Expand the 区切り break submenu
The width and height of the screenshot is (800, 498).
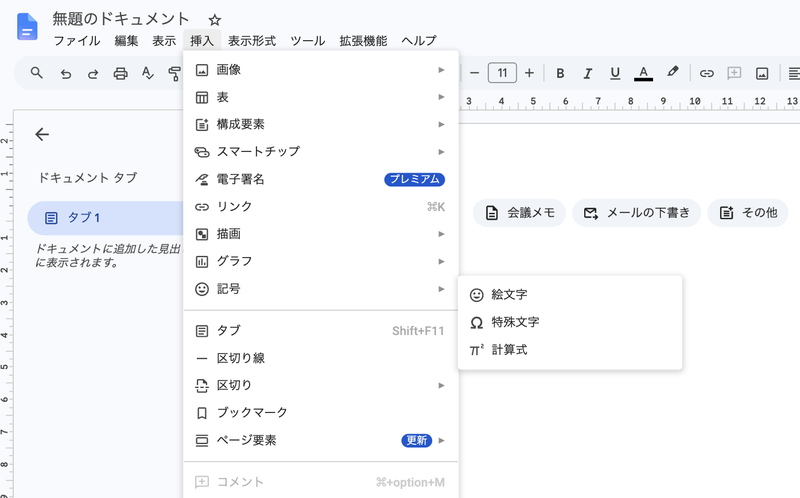tap(321, 385)
